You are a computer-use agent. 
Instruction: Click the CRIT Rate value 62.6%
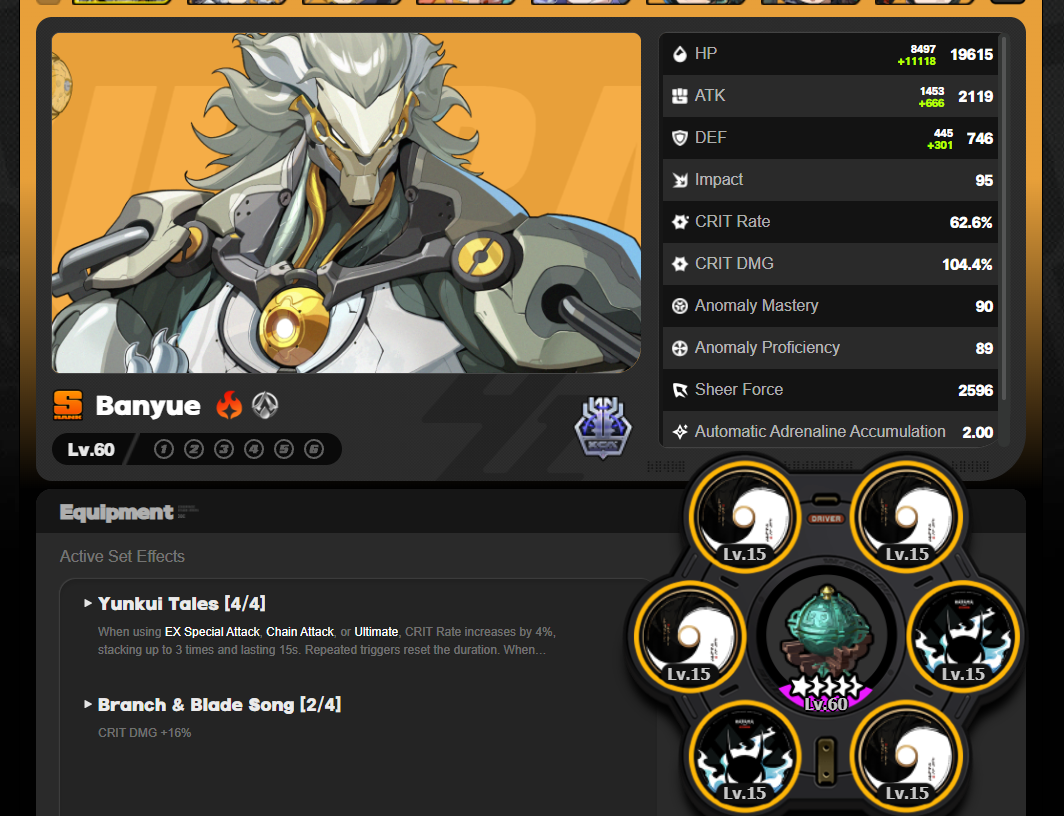971,223
